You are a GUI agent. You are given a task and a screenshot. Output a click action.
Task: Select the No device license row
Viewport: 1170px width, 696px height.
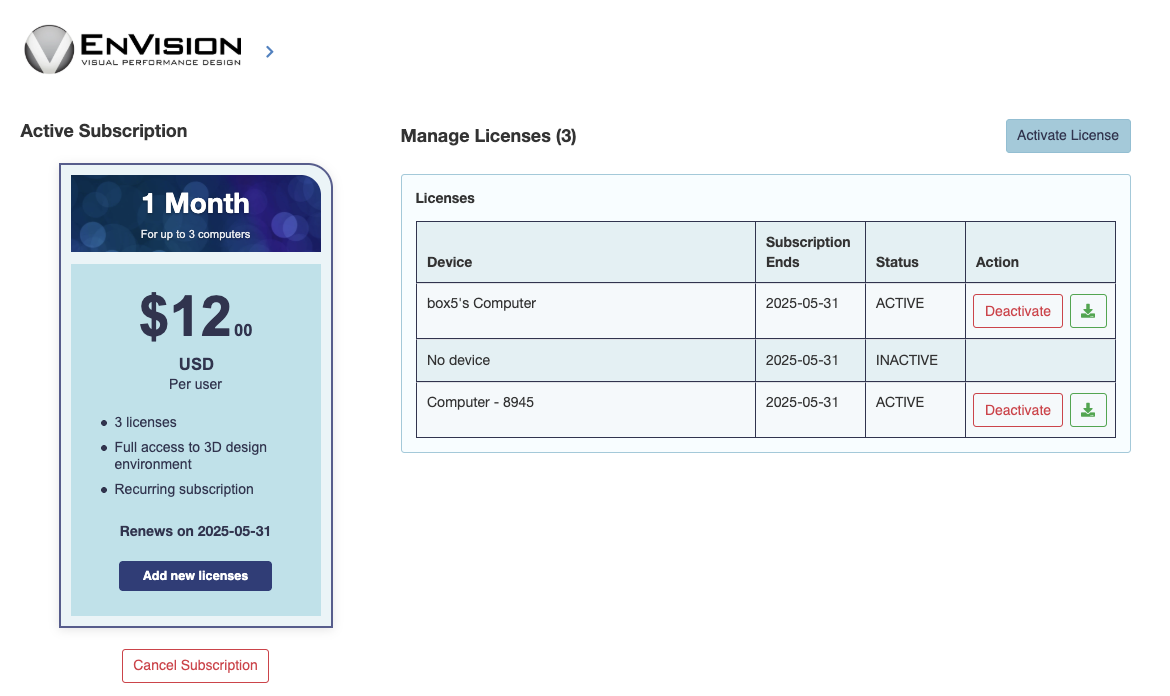(585, 359)
